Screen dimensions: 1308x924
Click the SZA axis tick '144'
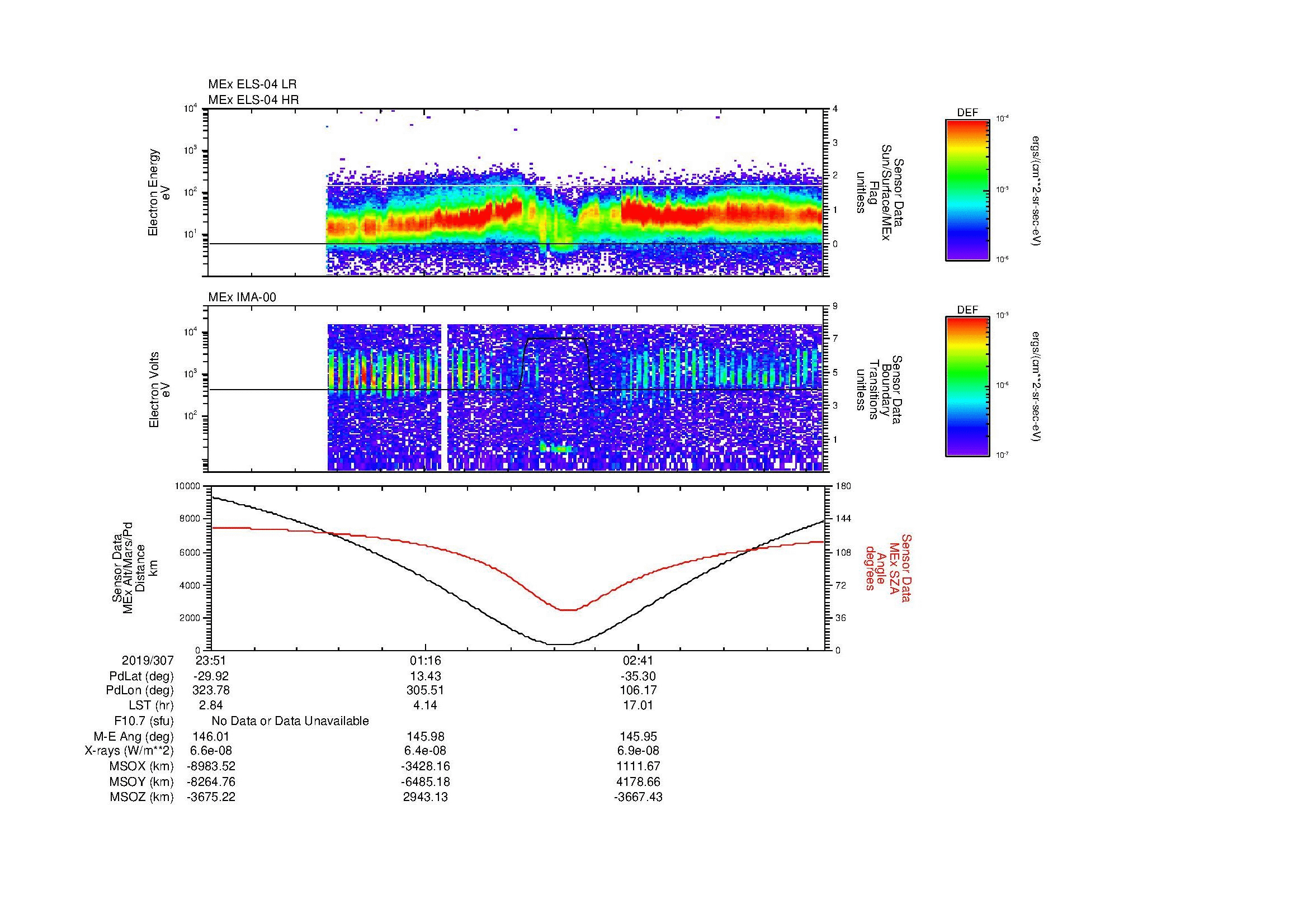[x=843, y=519]
